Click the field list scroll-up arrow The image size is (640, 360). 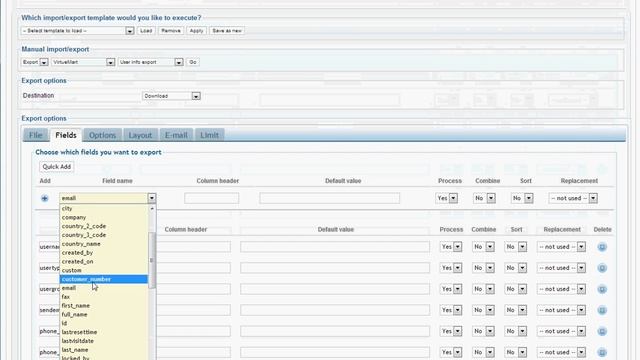coord(152,209)
